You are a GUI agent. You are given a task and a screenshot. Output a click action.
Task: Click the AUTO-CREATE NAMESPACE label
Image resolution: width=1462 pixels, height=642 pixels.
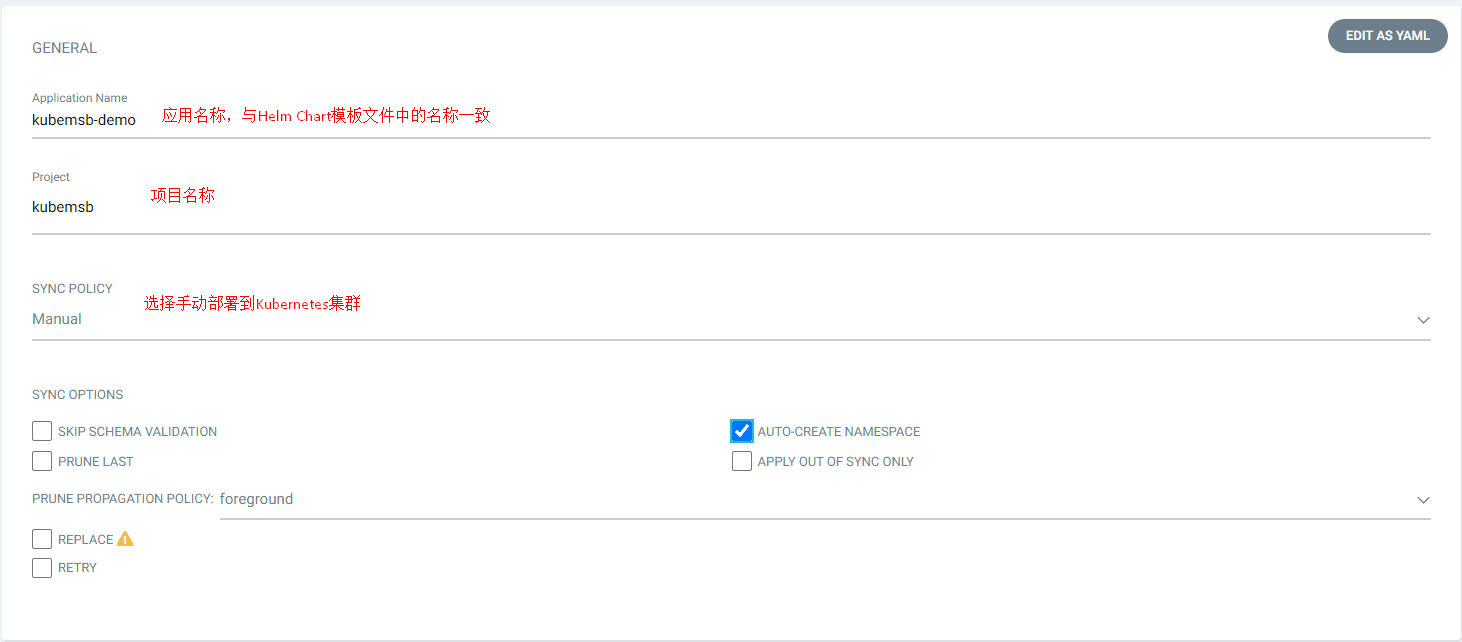pos(839,432)
